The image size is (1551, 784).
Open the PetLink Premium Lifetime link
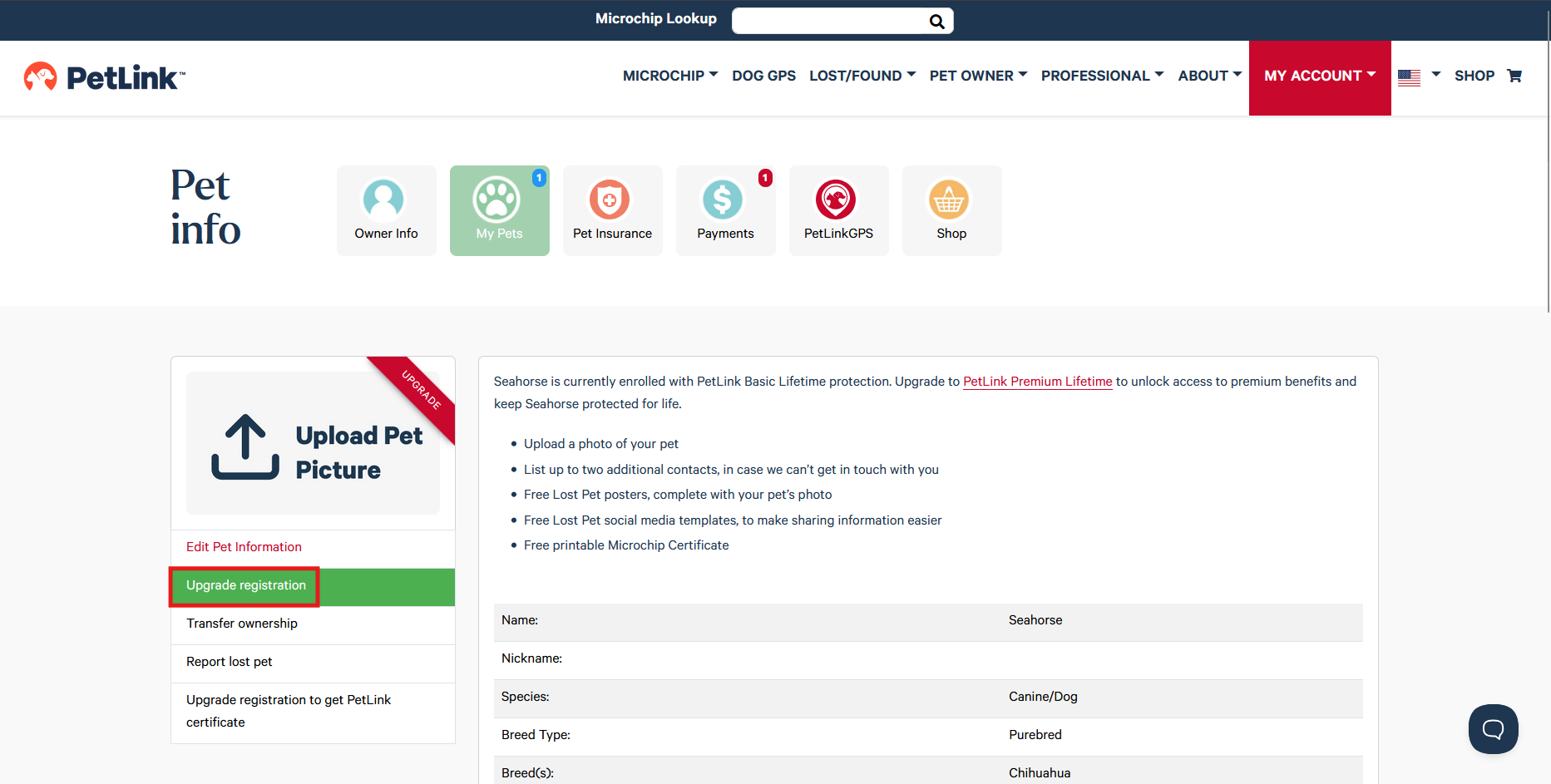point(1037,382)
